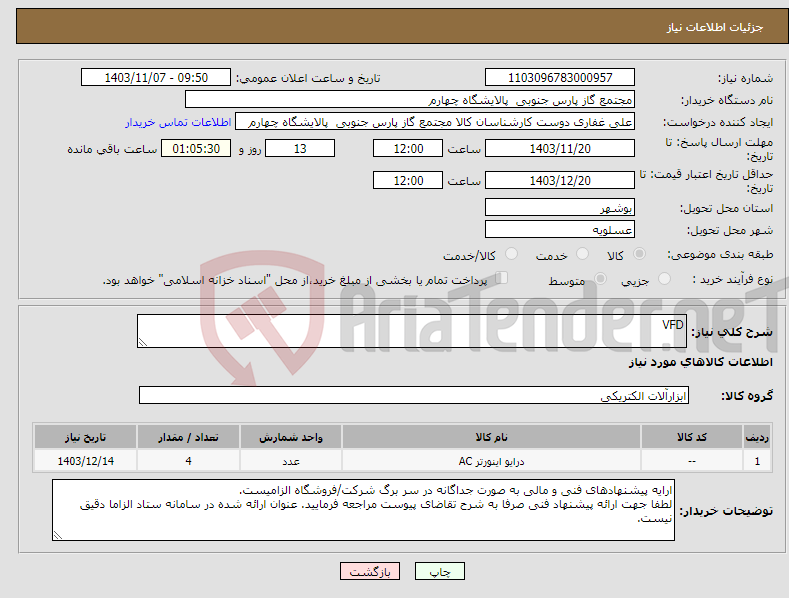
Task: Click the واحد شمارش column header
Action: click(x=291, y=437)
